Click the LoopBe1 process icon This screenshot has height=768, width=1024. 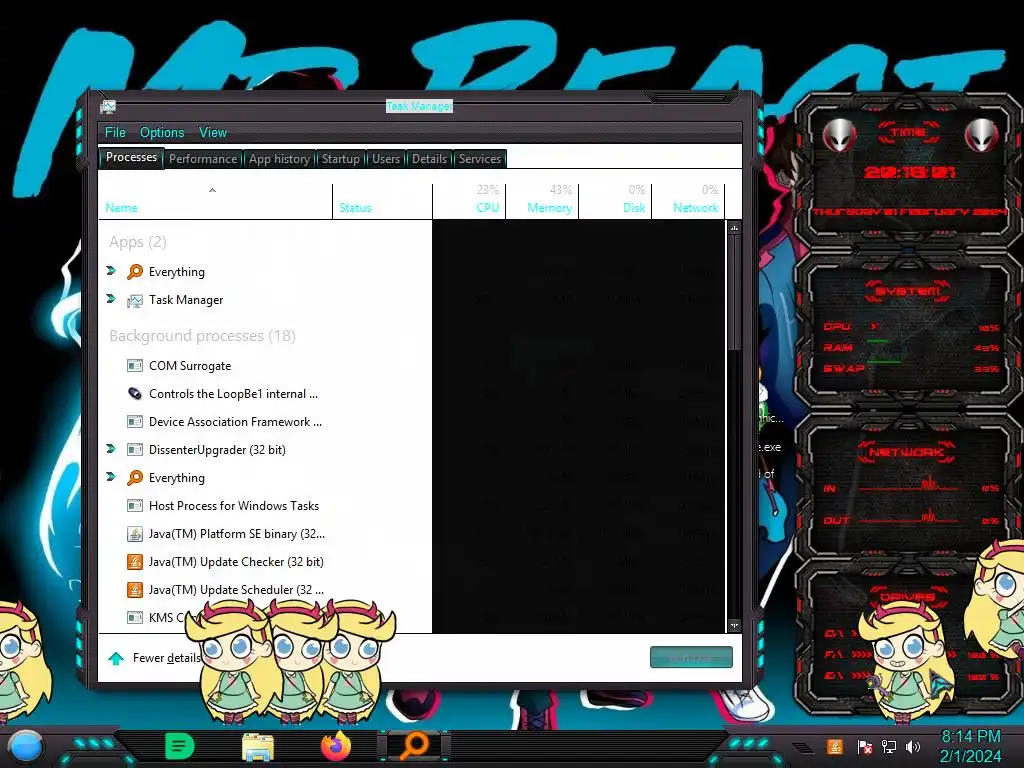pyautogui.click(x=135, y=394)
